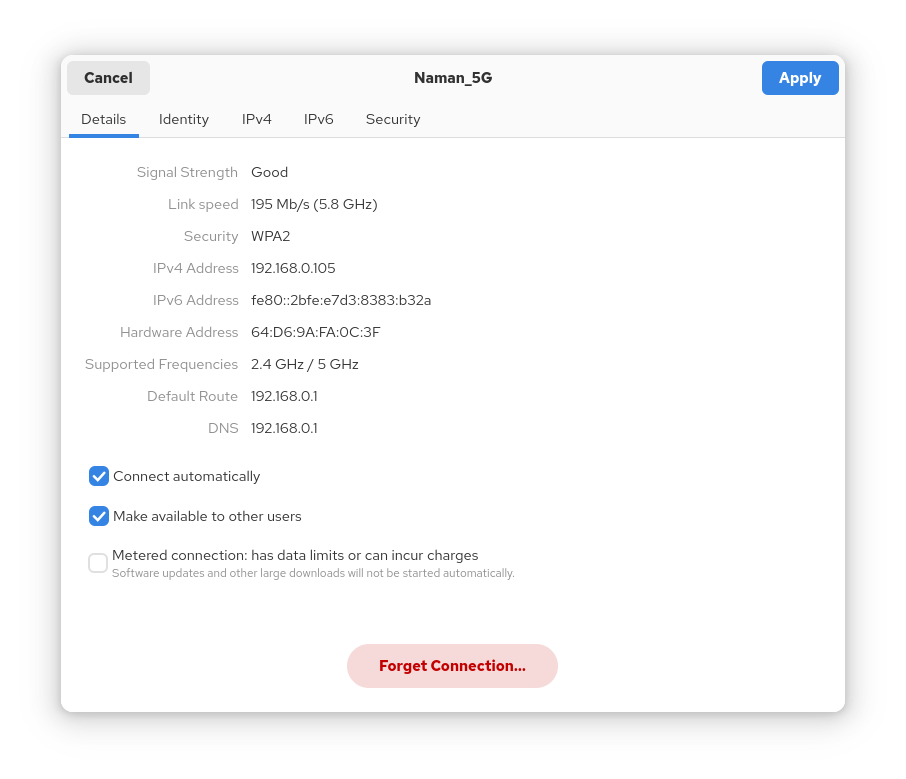This screenshot has height=779, width=906.
Task: Click the hardware address 64:D6:9A:FA:0C:3F
Action: click(315, 332)
